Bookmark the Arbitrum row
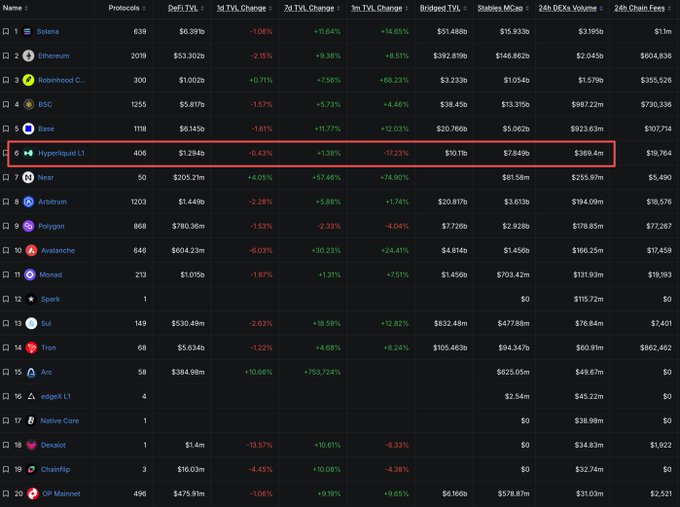The width and height of the screenshot is (680, 507). [6, 202]
